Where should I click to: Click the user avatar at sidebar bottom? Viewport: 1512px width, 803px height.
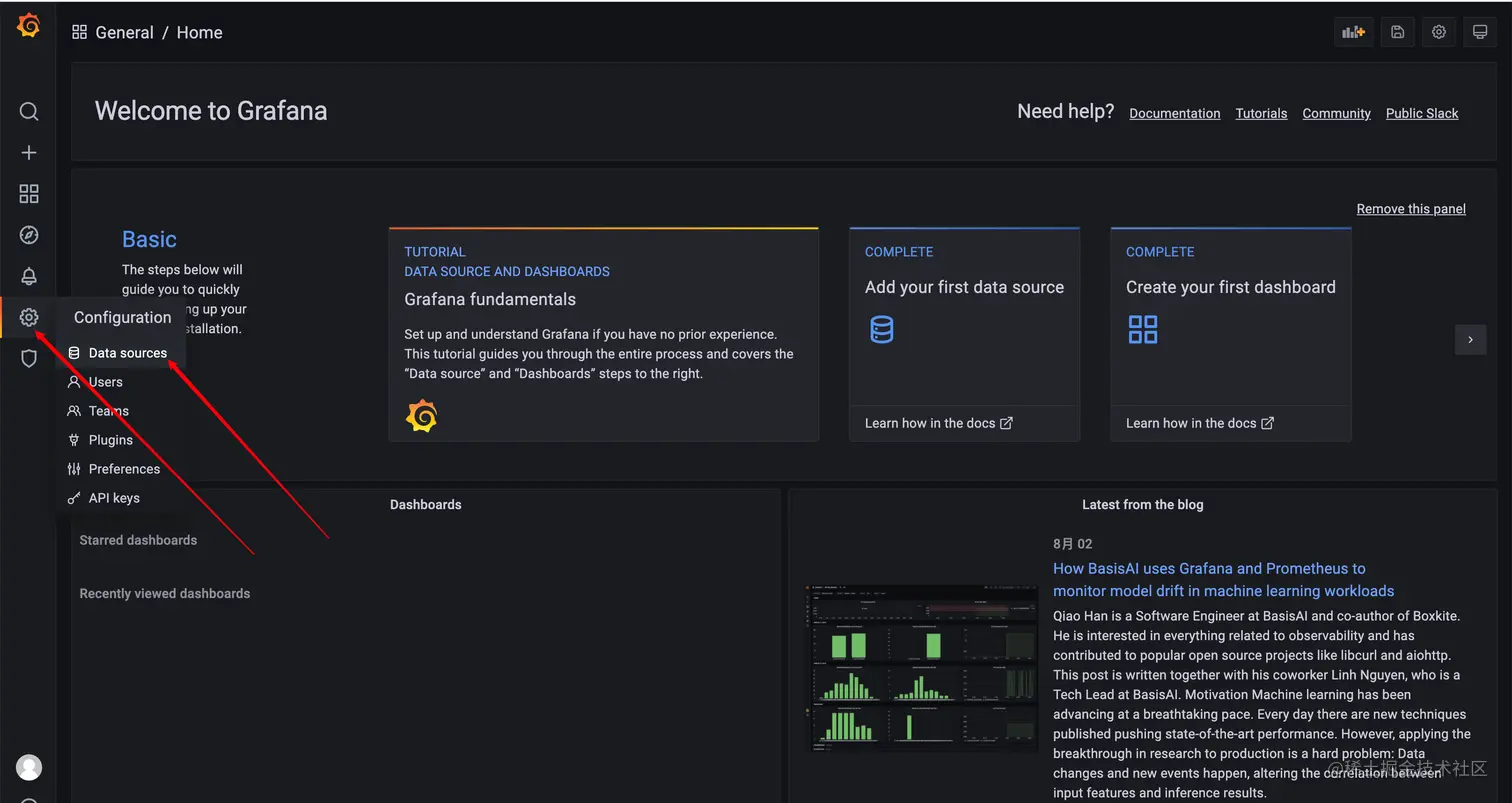[x=29, y=767]
